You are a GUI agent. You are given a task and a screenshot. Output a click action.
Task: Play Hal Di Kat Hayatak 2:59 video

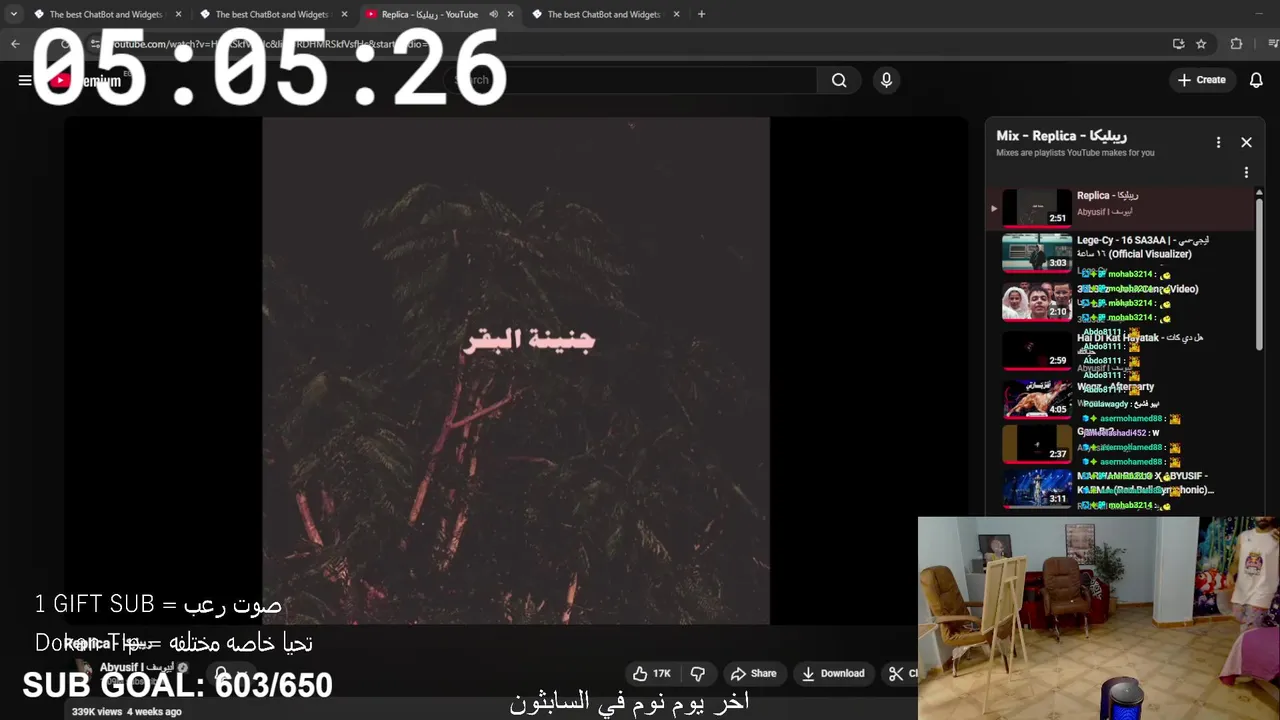coord(1120,350)
